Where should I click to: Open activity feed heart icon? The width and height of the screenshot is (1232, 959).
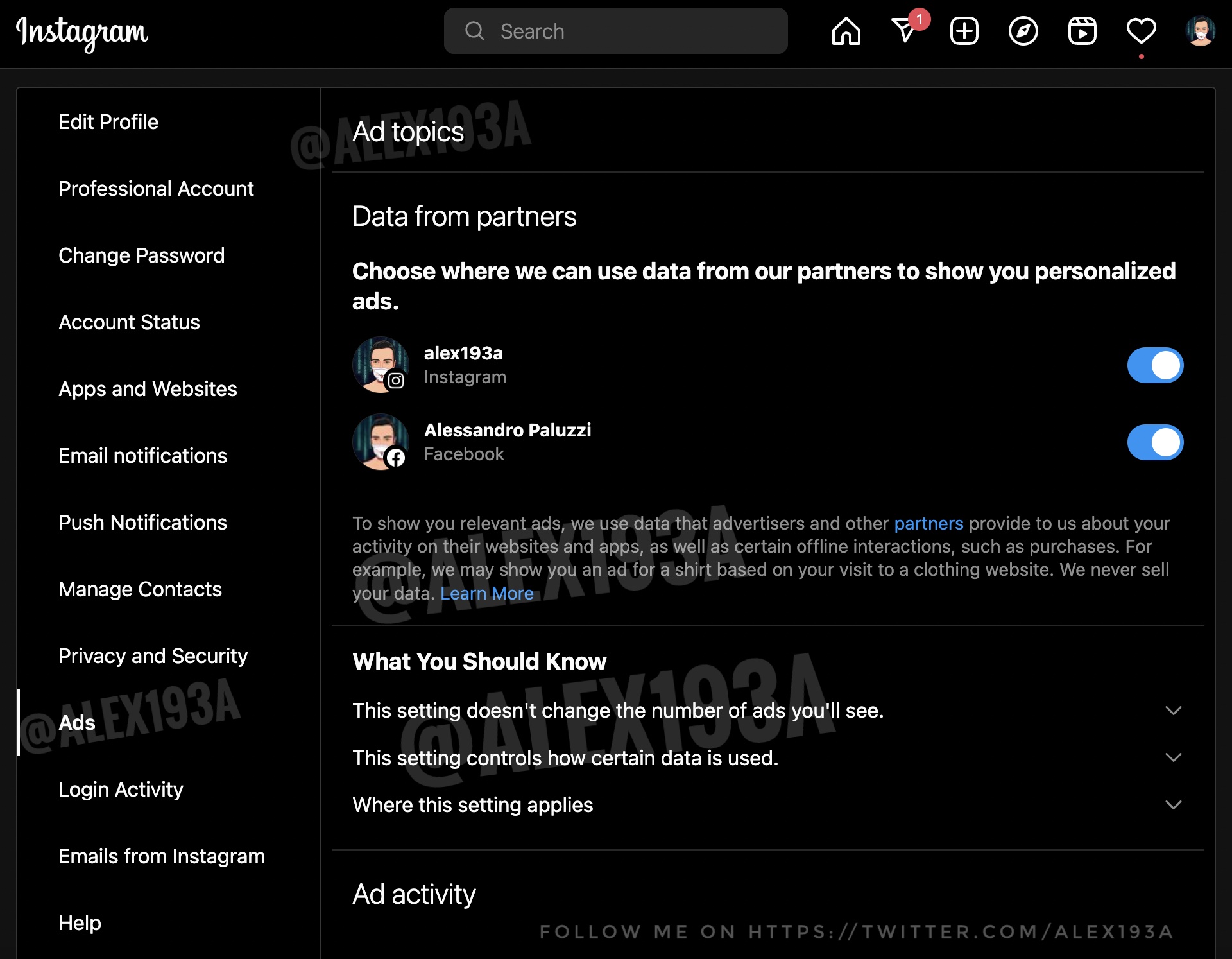coord(1141,31)
